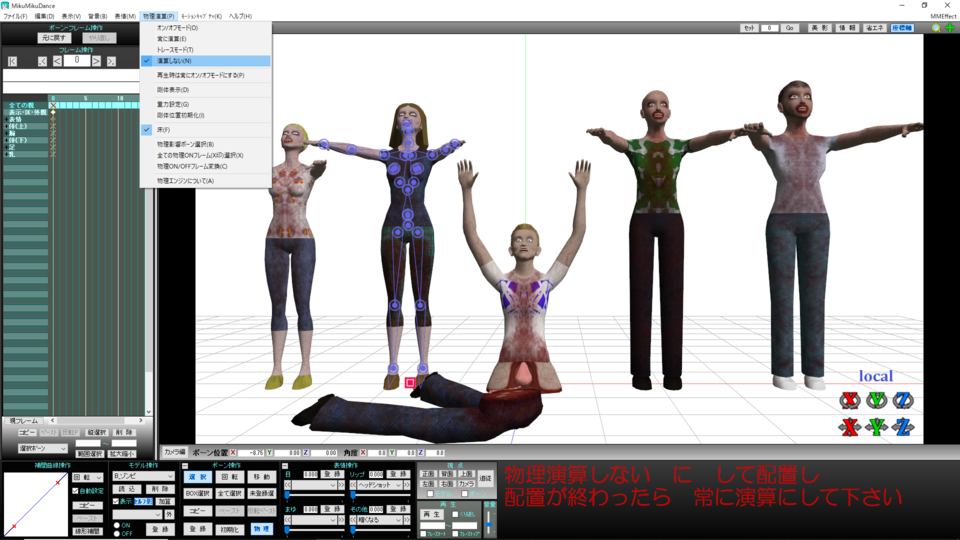The image size is (960, 540).
Task: Click the bone position X reset icon
Action: [233, 453]
